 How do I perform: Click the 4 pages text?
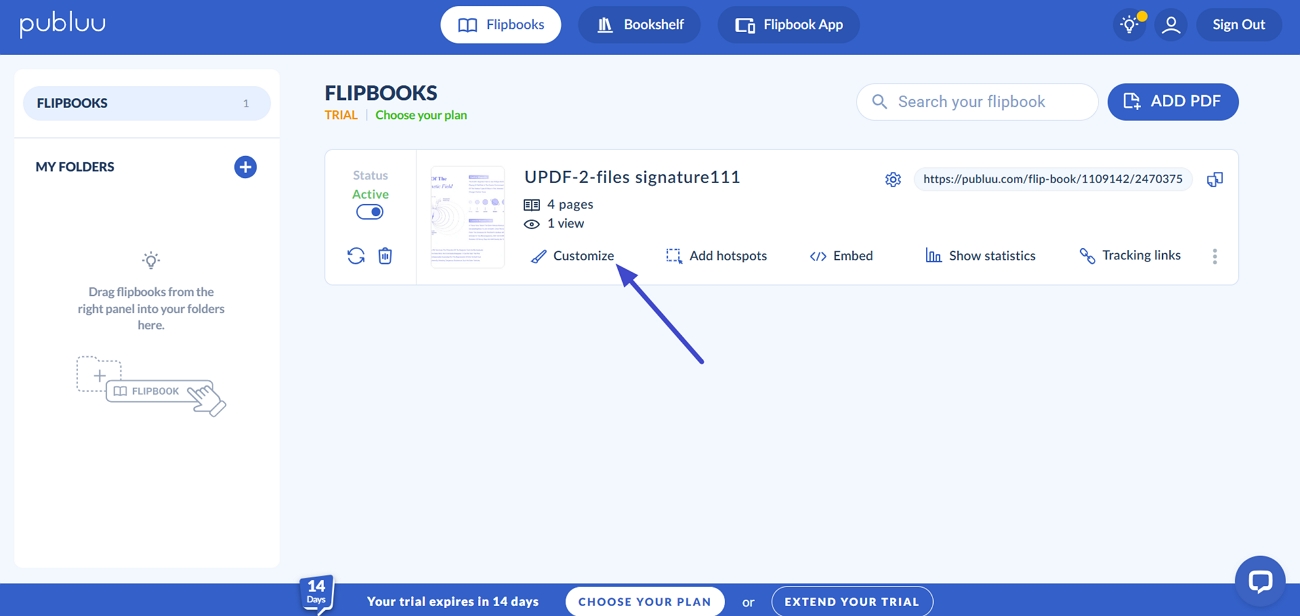tap(570, 204)
